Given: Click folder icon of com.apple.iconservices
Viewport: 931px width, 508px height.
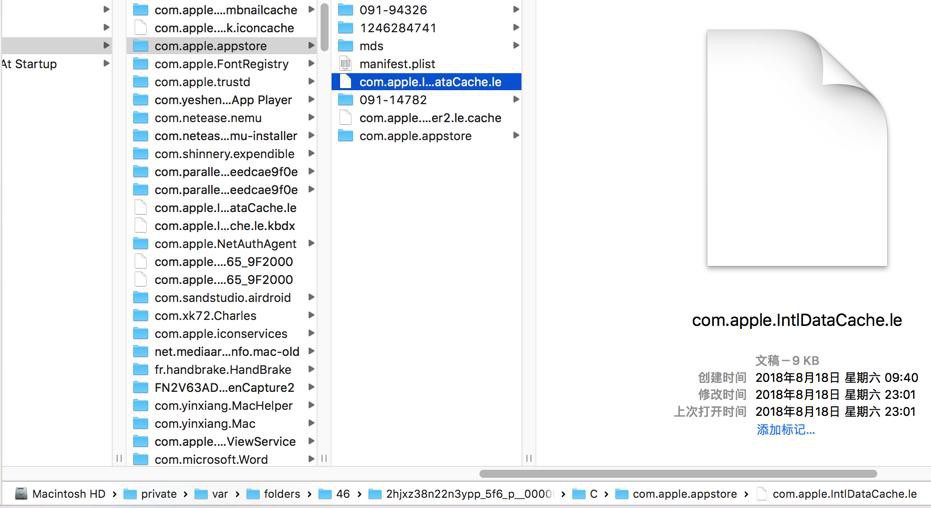Looking at the screenshot, I should click(141, 334).
